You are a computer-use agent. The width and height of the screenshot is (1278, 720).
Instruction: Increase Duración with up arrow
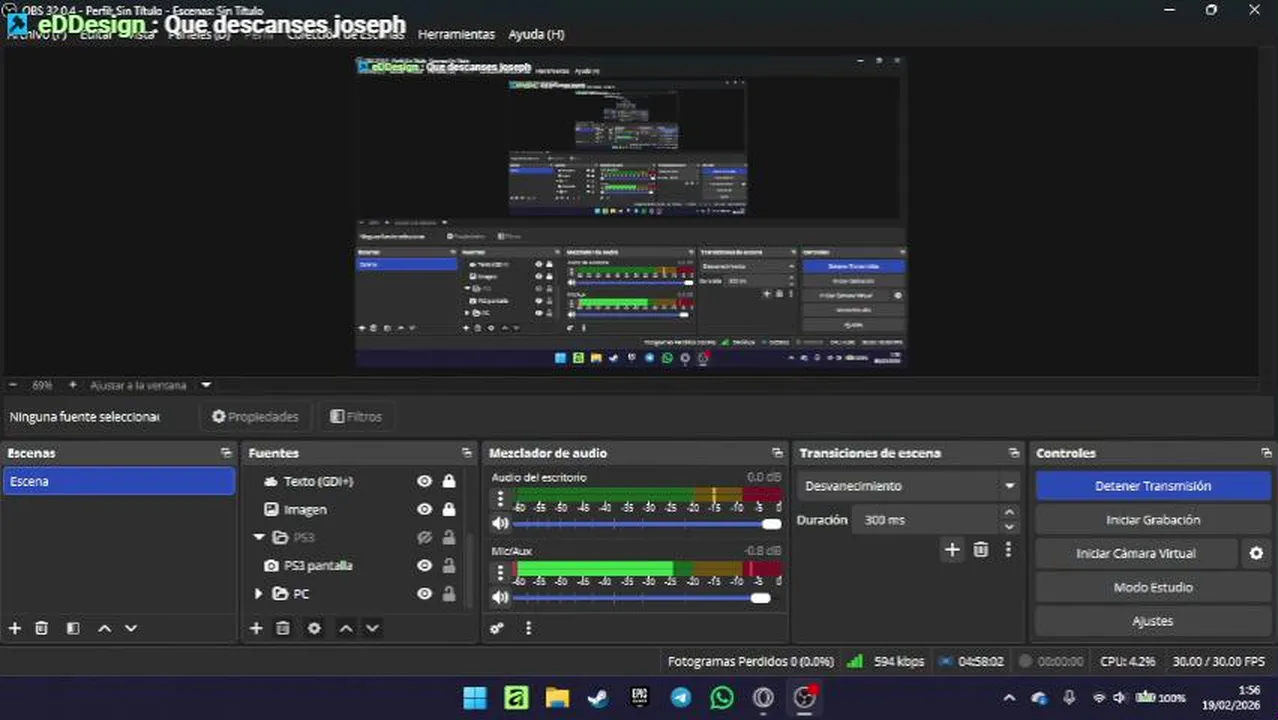[x=1009, y=513]
